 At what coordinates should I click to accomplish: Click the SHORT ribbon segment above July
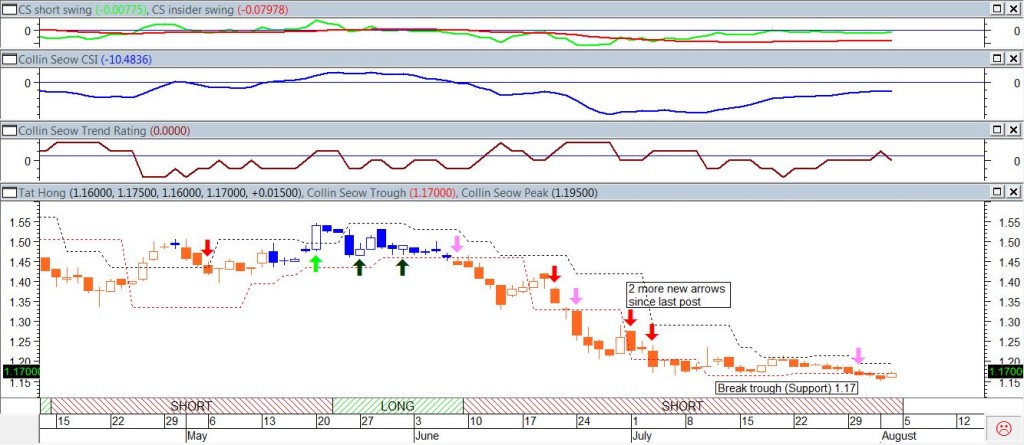683,406
